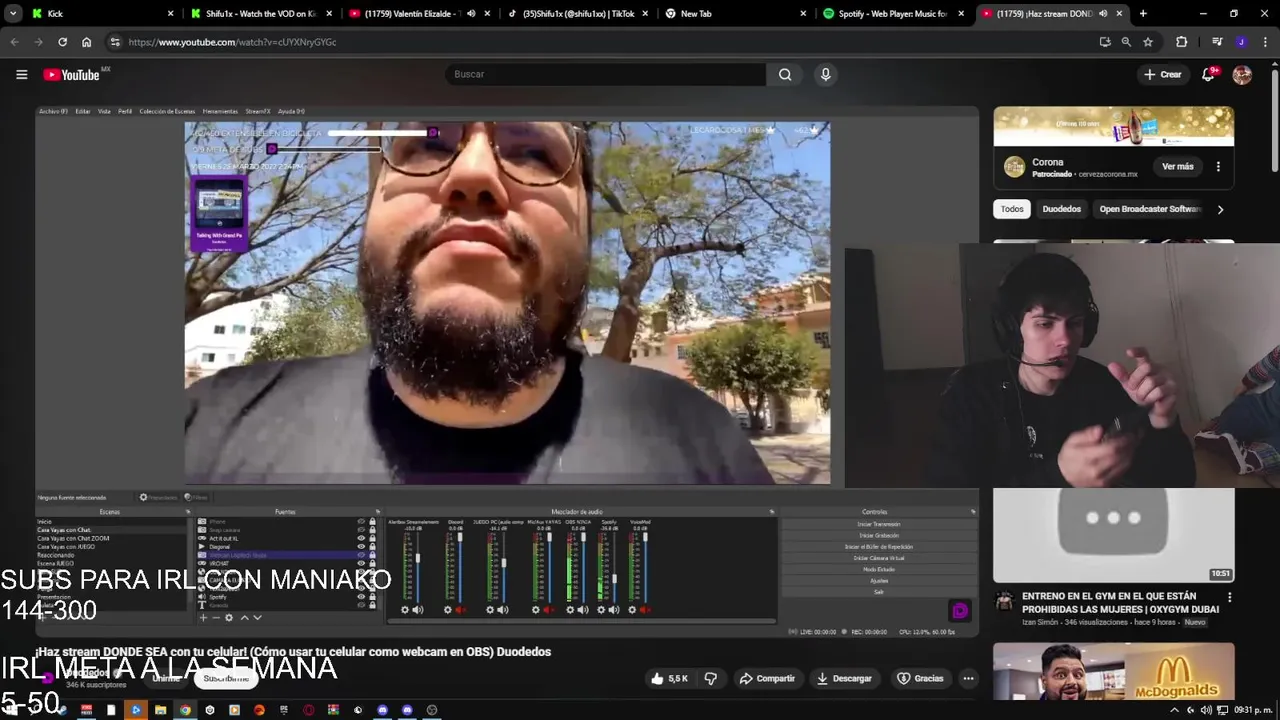
Task: Show hidden tray icons chevron
Action: [1175, 710]
